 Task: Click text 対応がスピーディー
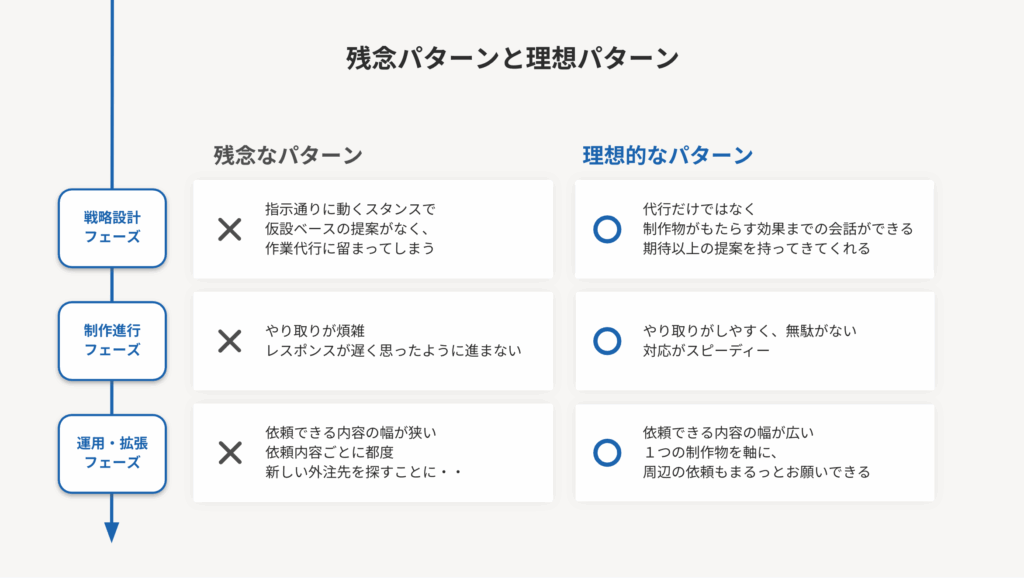tap(706, 351)
